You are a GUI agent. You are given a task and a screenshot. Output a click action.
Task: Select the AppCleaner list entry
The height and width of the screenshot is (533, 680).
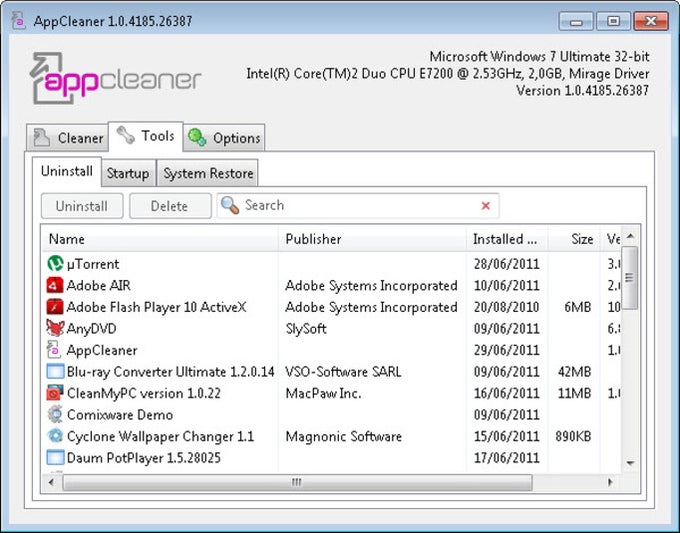102,350
